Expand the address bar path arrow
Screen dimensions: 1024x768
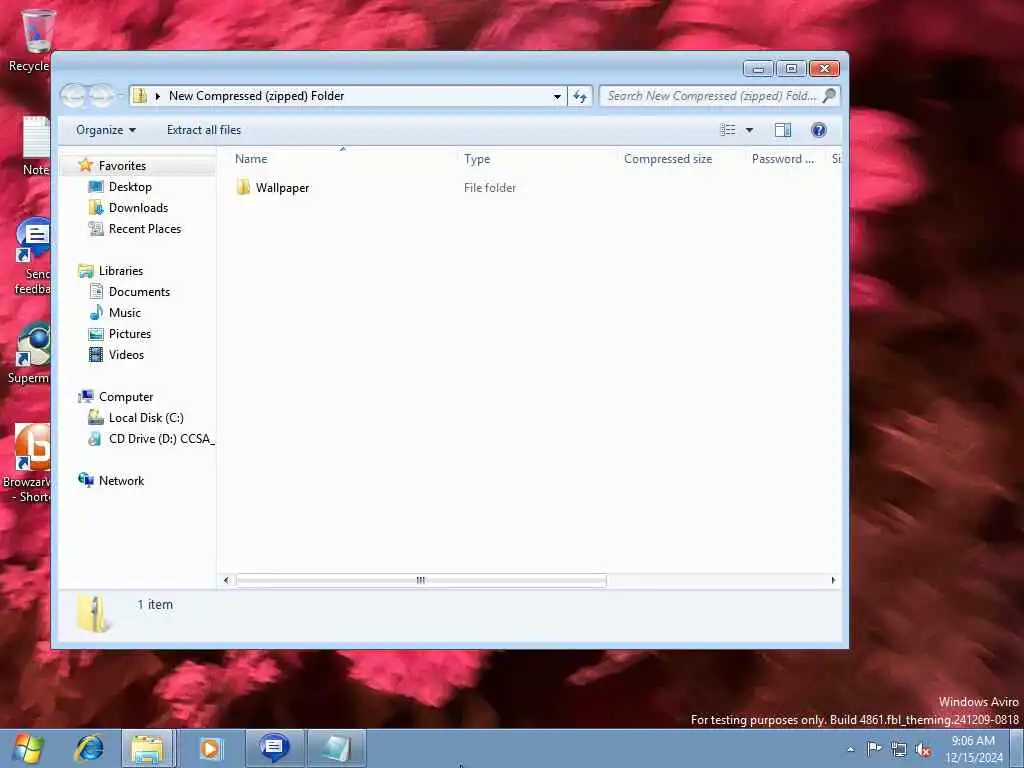pyautogui.click(x=158, y=96)
